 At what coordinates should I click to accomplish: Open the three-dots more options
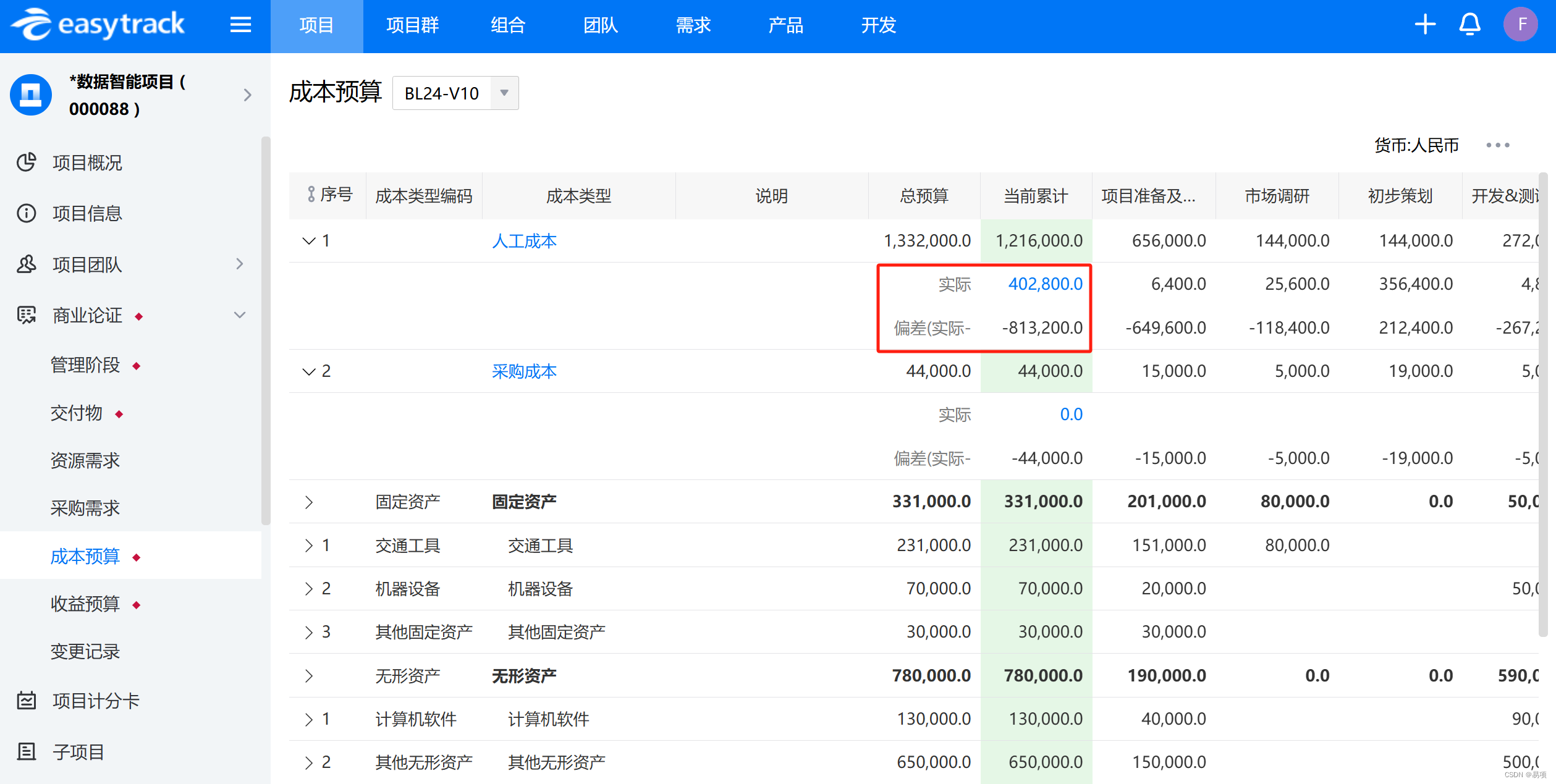[x=1498, y=145]
